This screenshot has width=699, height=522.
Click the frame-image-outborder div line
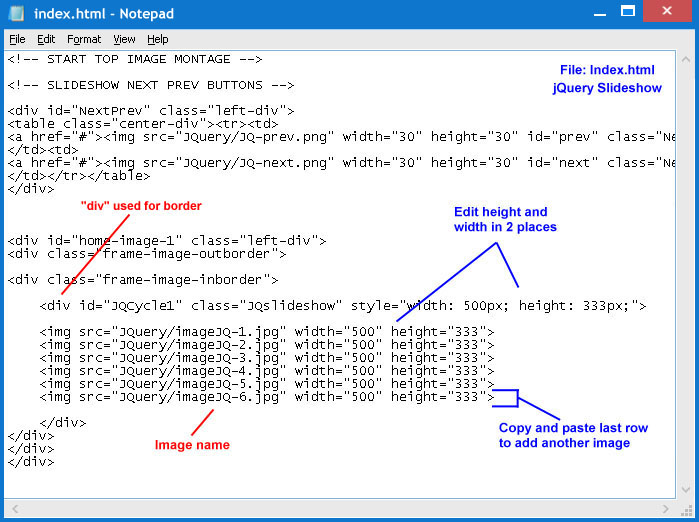pyautogui.click(x=147, y=254)
